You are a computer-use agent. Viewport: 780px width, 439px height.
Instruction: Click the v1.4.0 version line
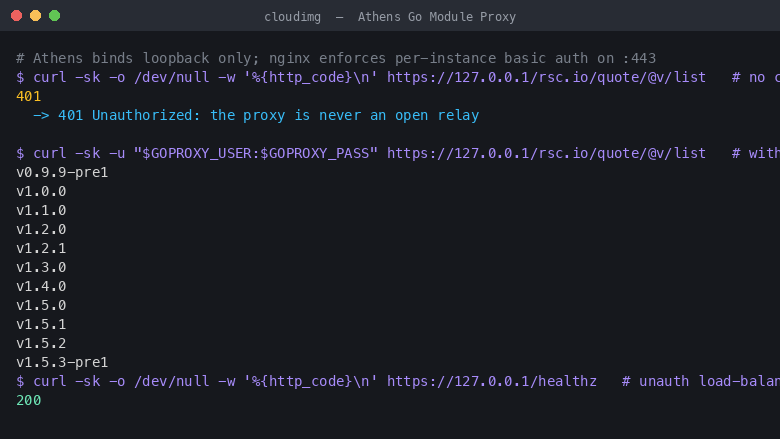point(41,286)
